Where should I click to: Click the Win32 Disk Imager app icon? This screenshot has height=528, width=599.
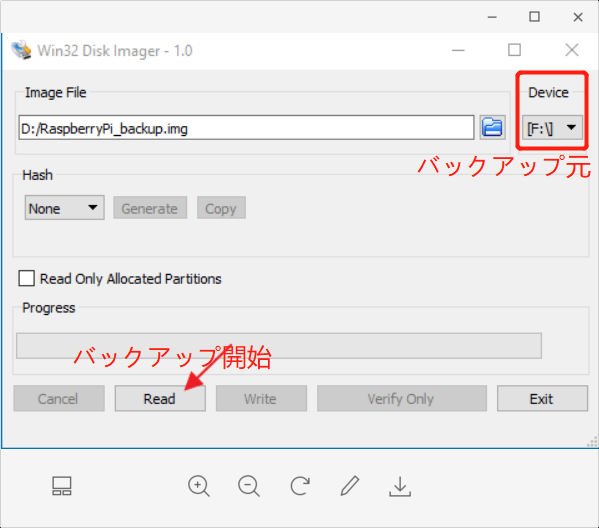[21, 50]
